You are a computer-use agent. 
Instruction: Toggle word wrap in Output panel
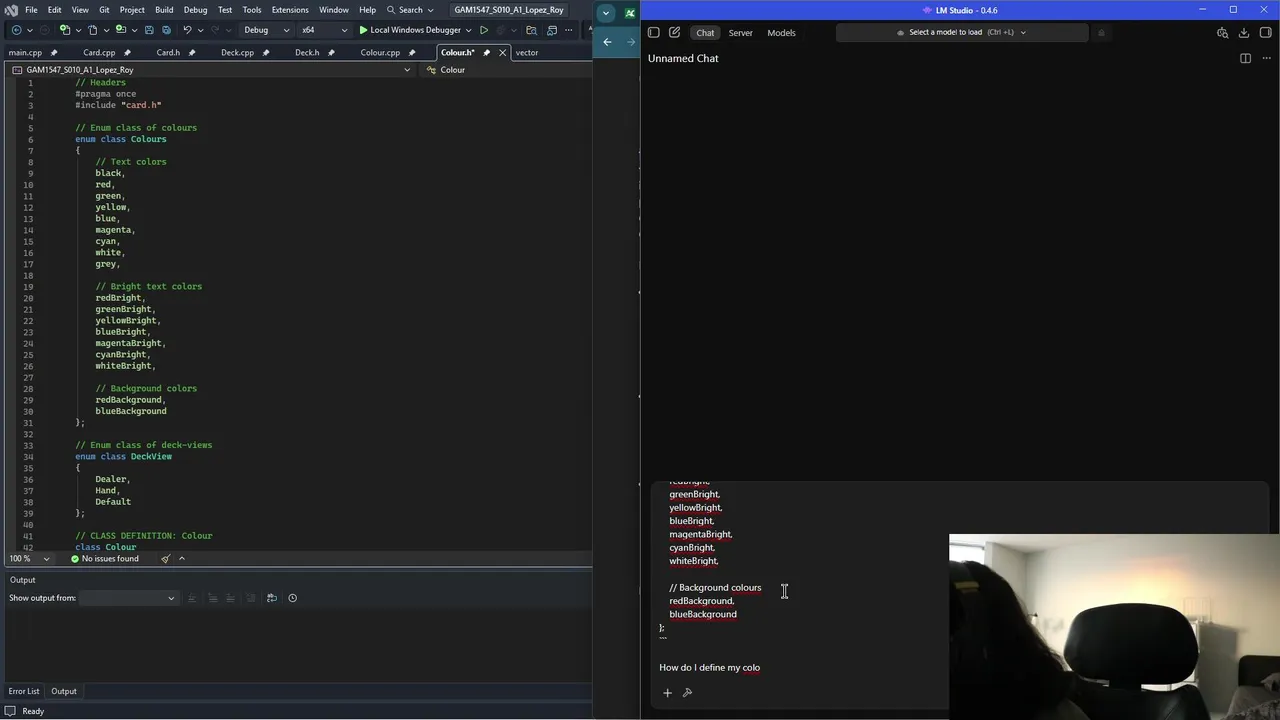point(271,598)
